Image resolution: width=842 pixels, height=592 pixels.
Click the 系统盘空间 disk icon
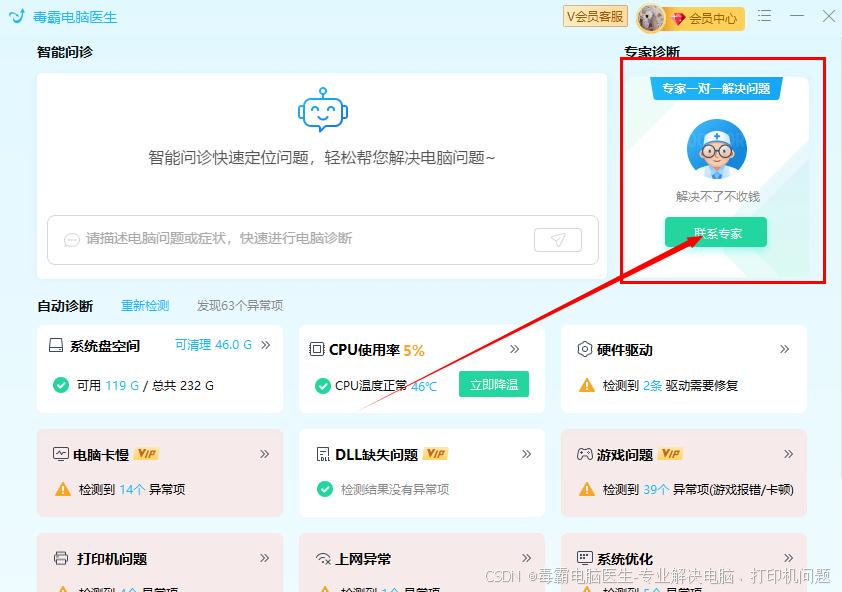tap(56, 345)
